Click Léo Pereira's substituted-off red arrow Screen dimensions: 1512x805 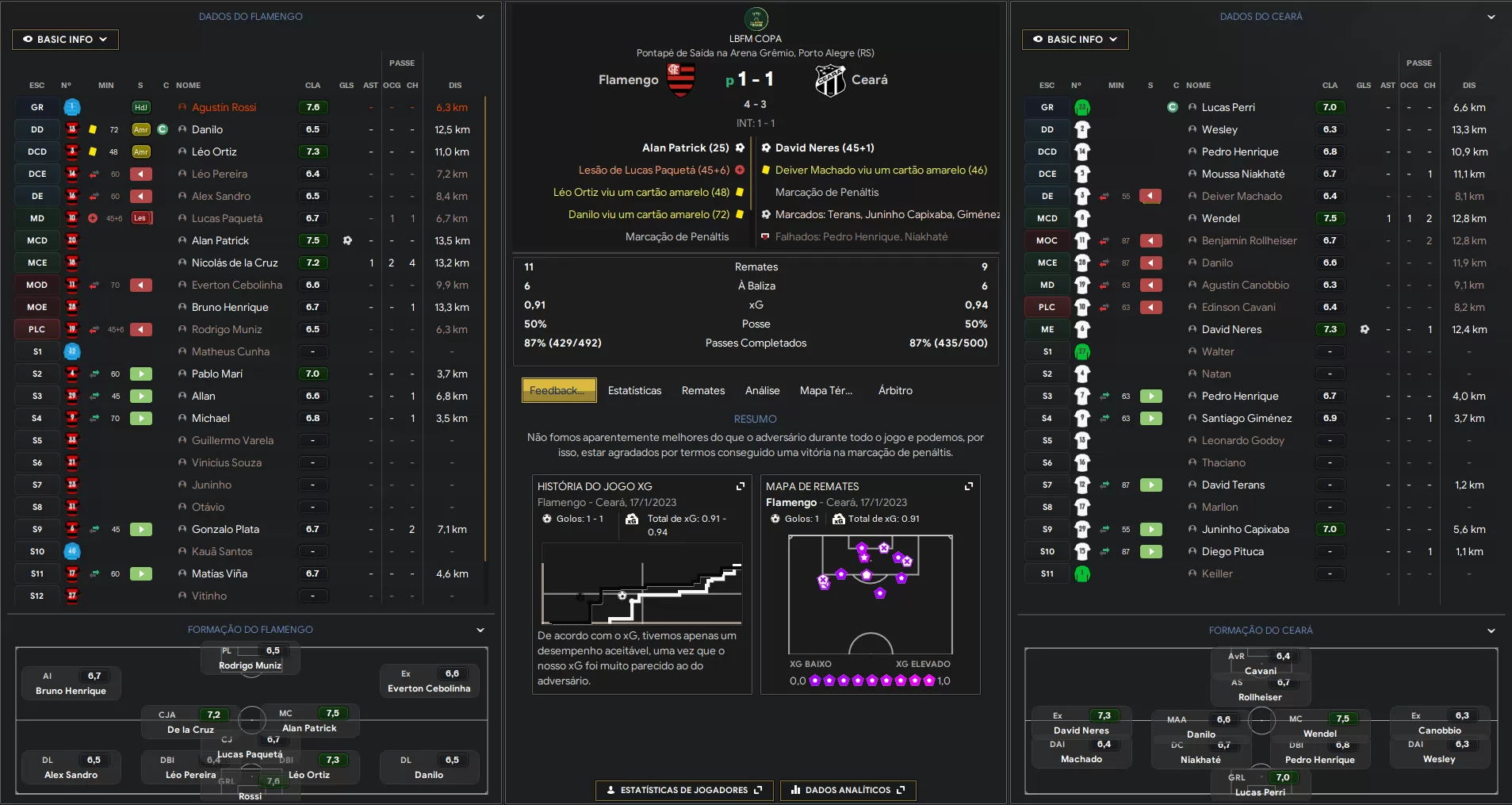(141, 174)
